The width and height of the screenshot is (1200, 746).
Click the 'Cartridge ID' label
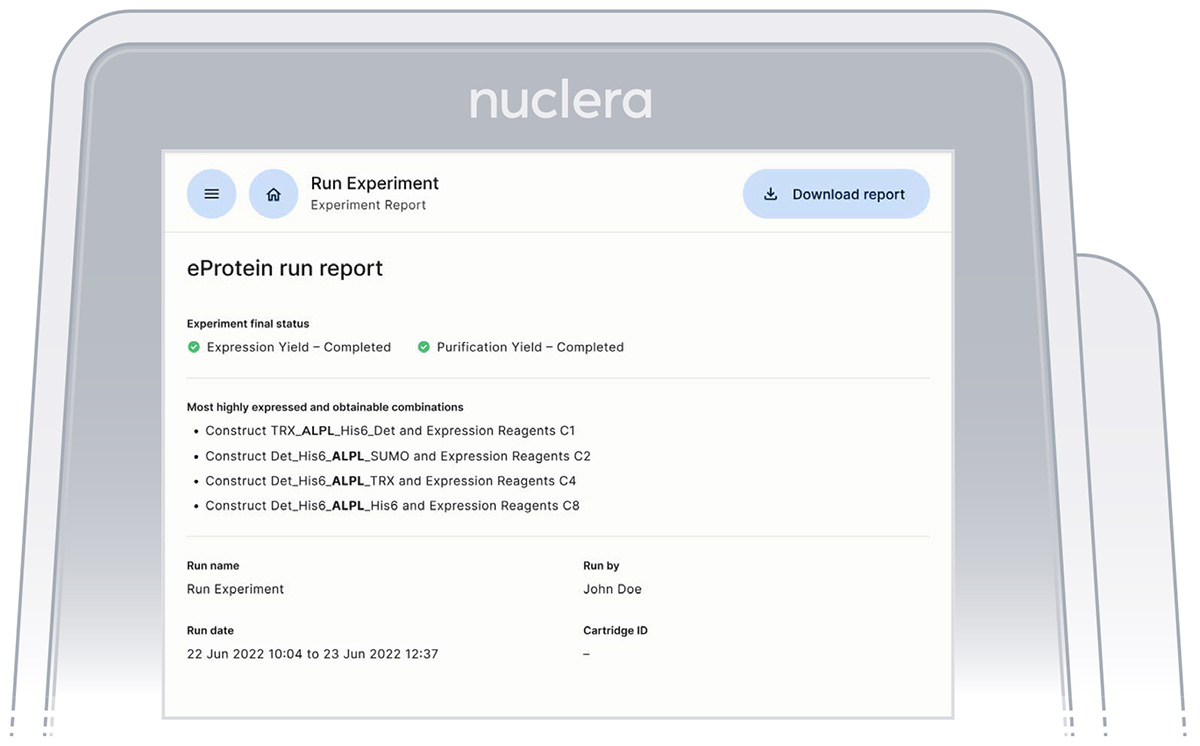click(615, 631)
